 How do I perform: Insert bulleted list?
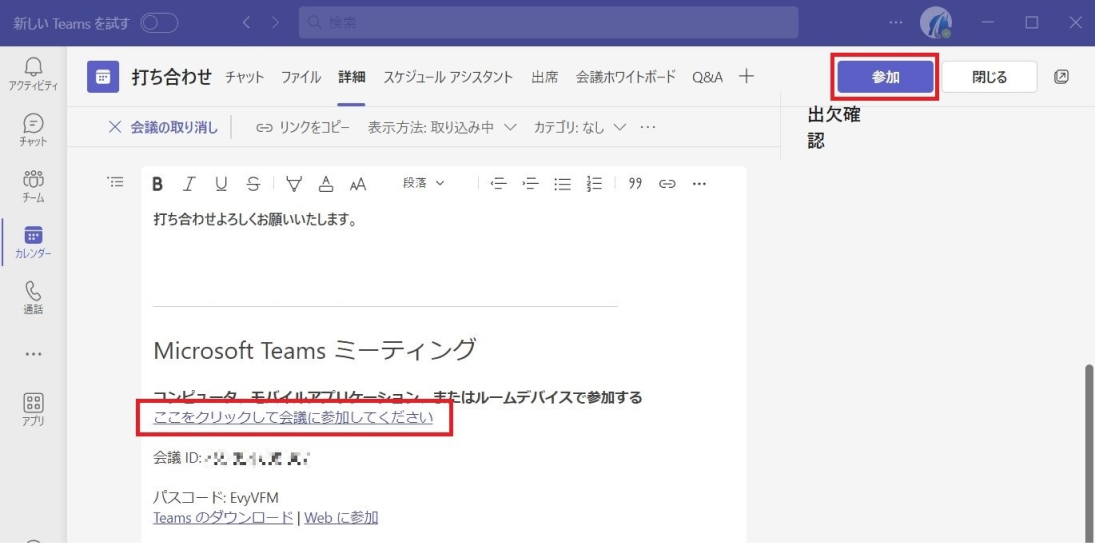[x=563, y=184]
